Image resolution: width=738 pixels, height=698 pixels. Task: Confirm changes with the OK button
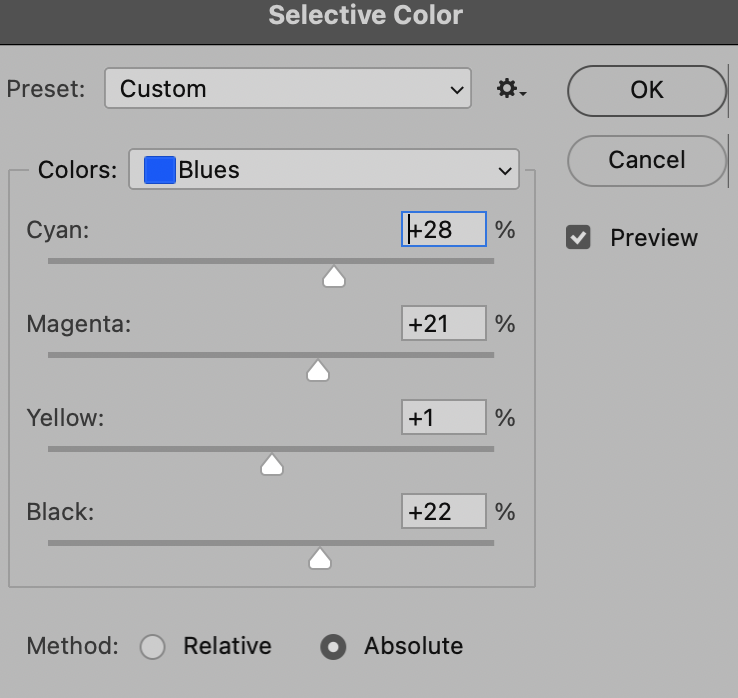click(x=647, y=90)
